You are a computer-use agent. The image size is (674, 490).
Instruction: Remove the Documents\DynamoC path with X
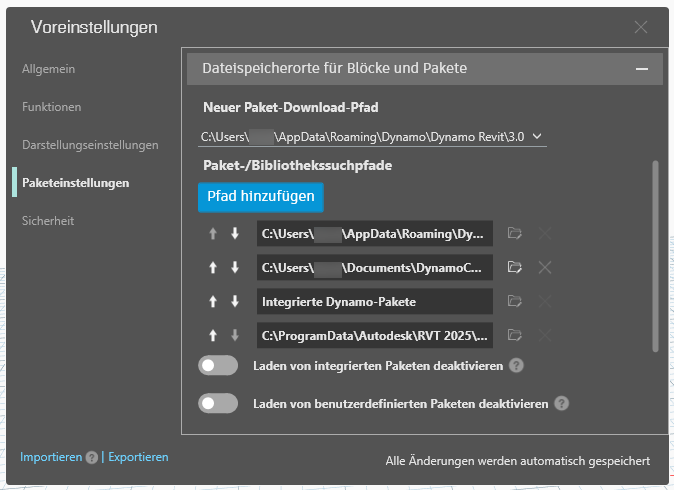tap(545, 268)
